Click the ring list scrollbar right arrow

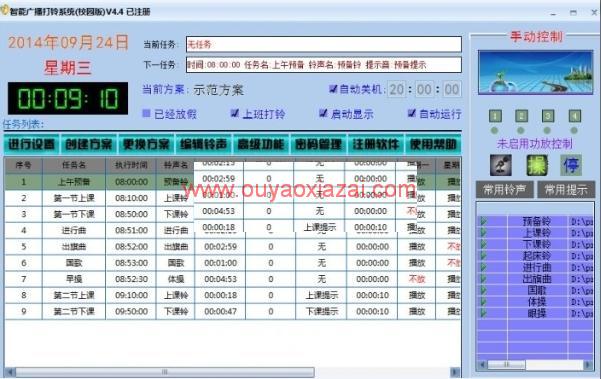point(588,365)
